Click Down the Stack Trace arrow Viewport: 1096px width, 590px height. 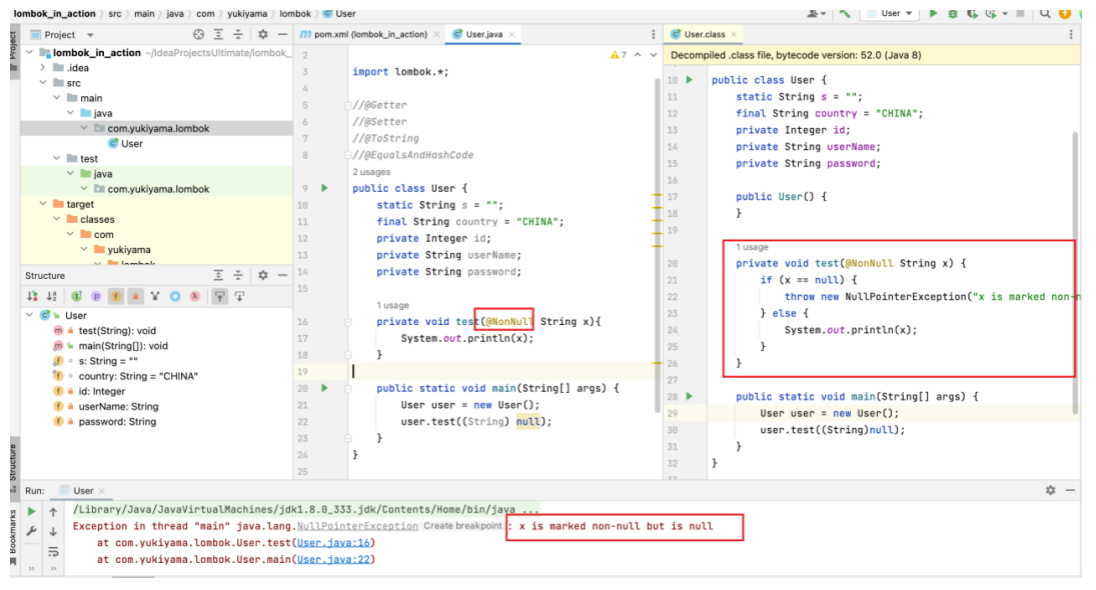(x=53, y=531)
